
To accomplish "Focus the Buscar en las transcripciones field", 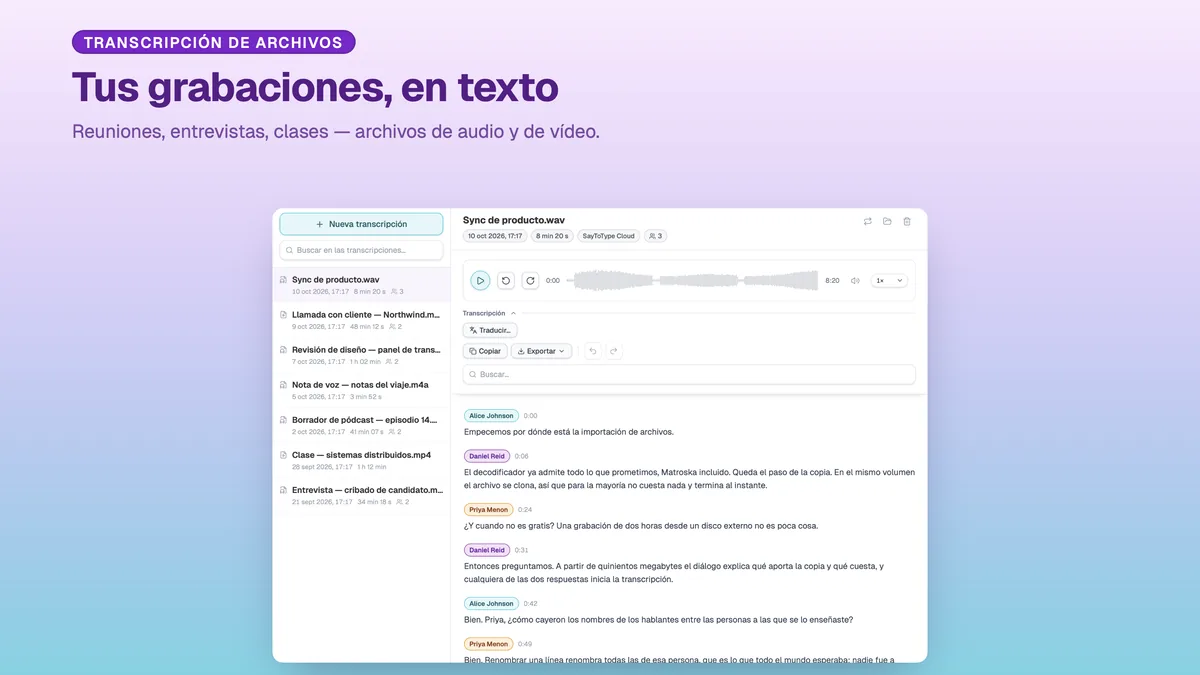I will 361,250.
